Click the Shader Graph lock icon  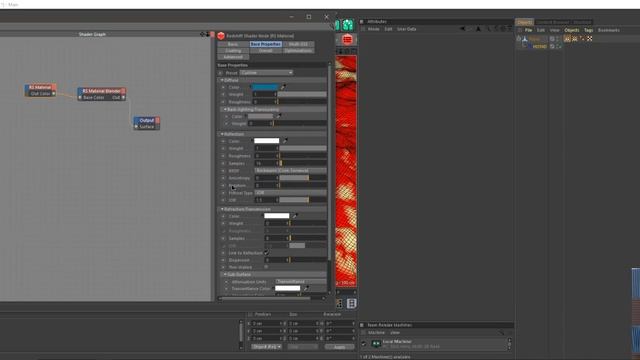(x=207, y=34)
